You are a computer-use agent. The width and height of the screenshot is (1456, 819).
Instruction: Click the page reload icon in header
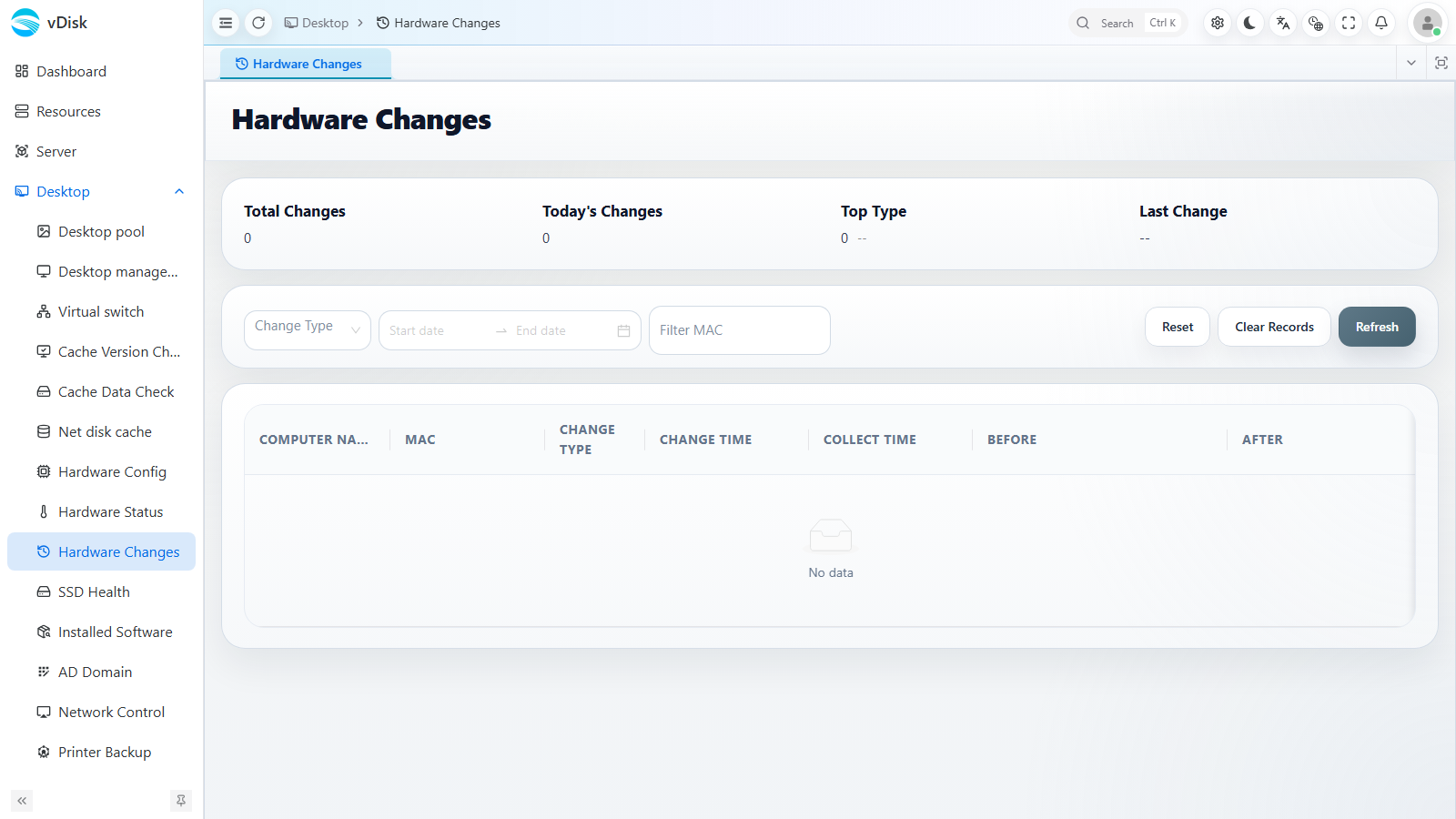tap(258, 23)
